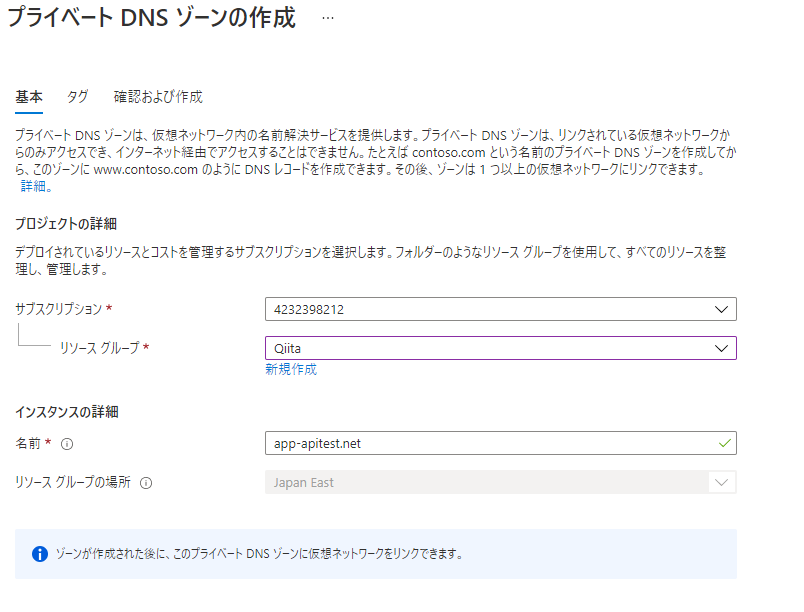Click the info icon next to リソース グループの場所
Screen dimensions: 804x612
(x=146, y=483)
